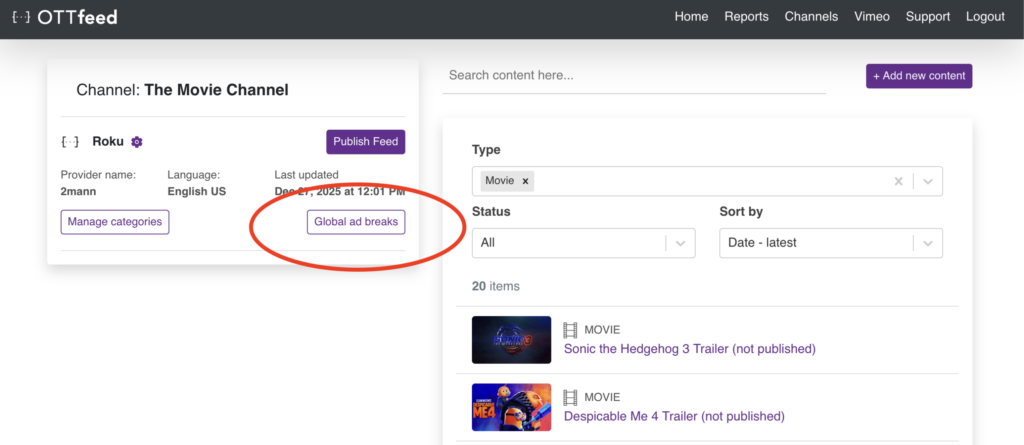The width and height of the screenshot is (1024, 445).
Task: Open the Sonic the Hedgehog 3 Trailer link
Action: (689, 349)
